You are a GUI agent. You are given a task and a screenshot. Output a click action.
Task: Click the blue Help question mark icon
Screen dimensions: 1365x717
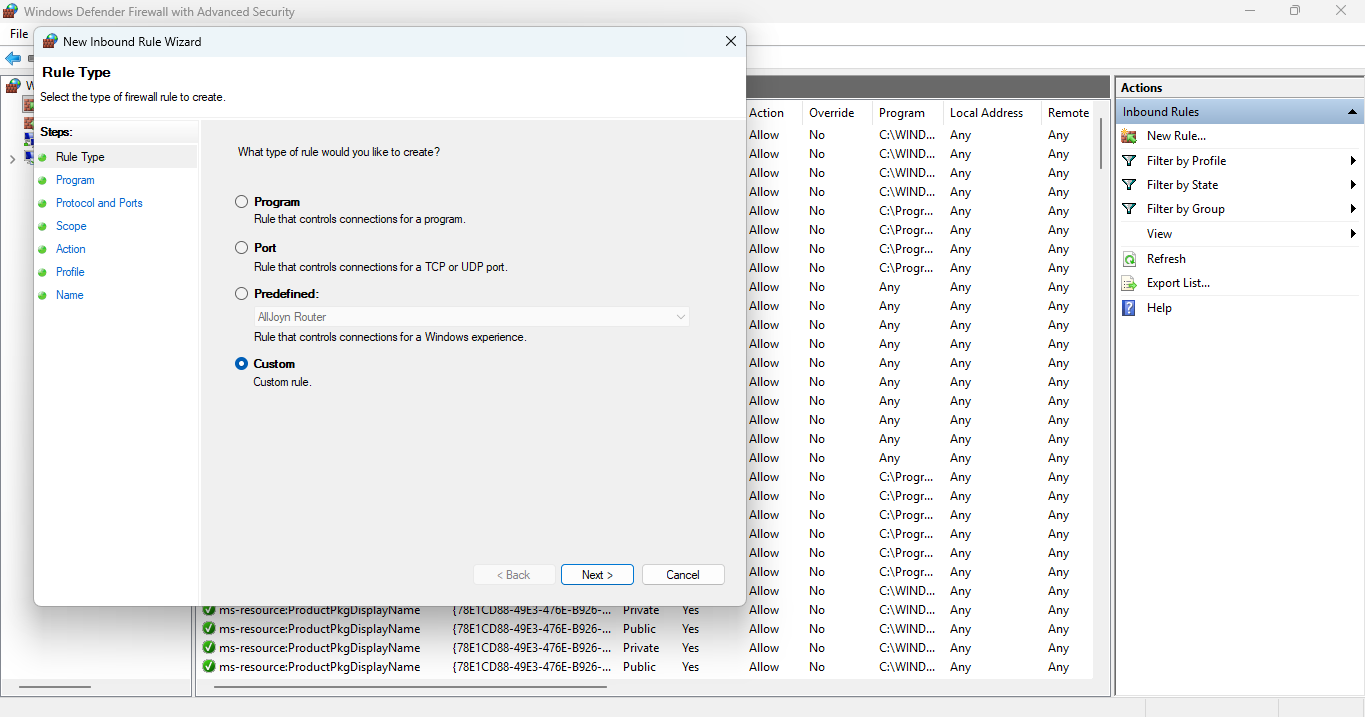click(x=1129, y=308)
